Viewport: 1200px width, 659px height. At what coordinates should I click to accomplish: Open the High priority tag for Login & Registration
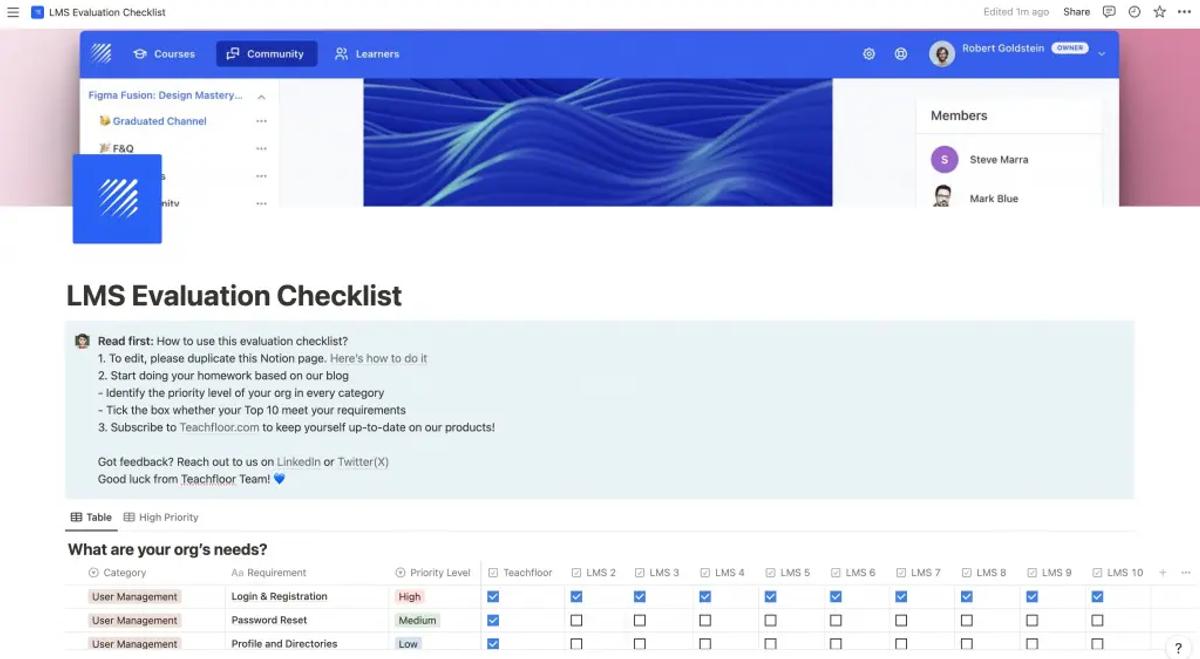(x=409, y=597)
